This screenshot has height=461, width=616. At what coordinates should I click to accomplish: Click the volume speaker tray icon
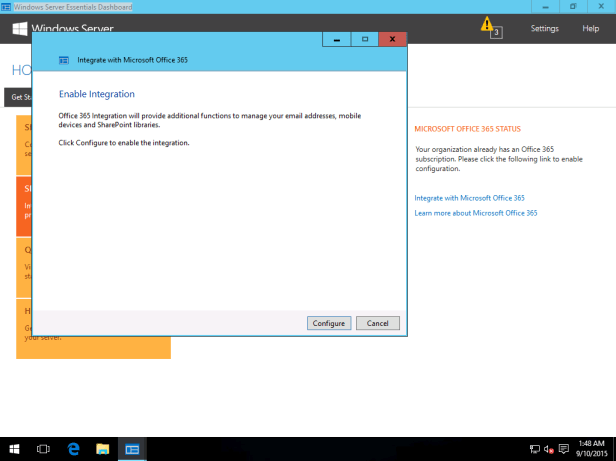pyautogui.click(x=549, y=449)
